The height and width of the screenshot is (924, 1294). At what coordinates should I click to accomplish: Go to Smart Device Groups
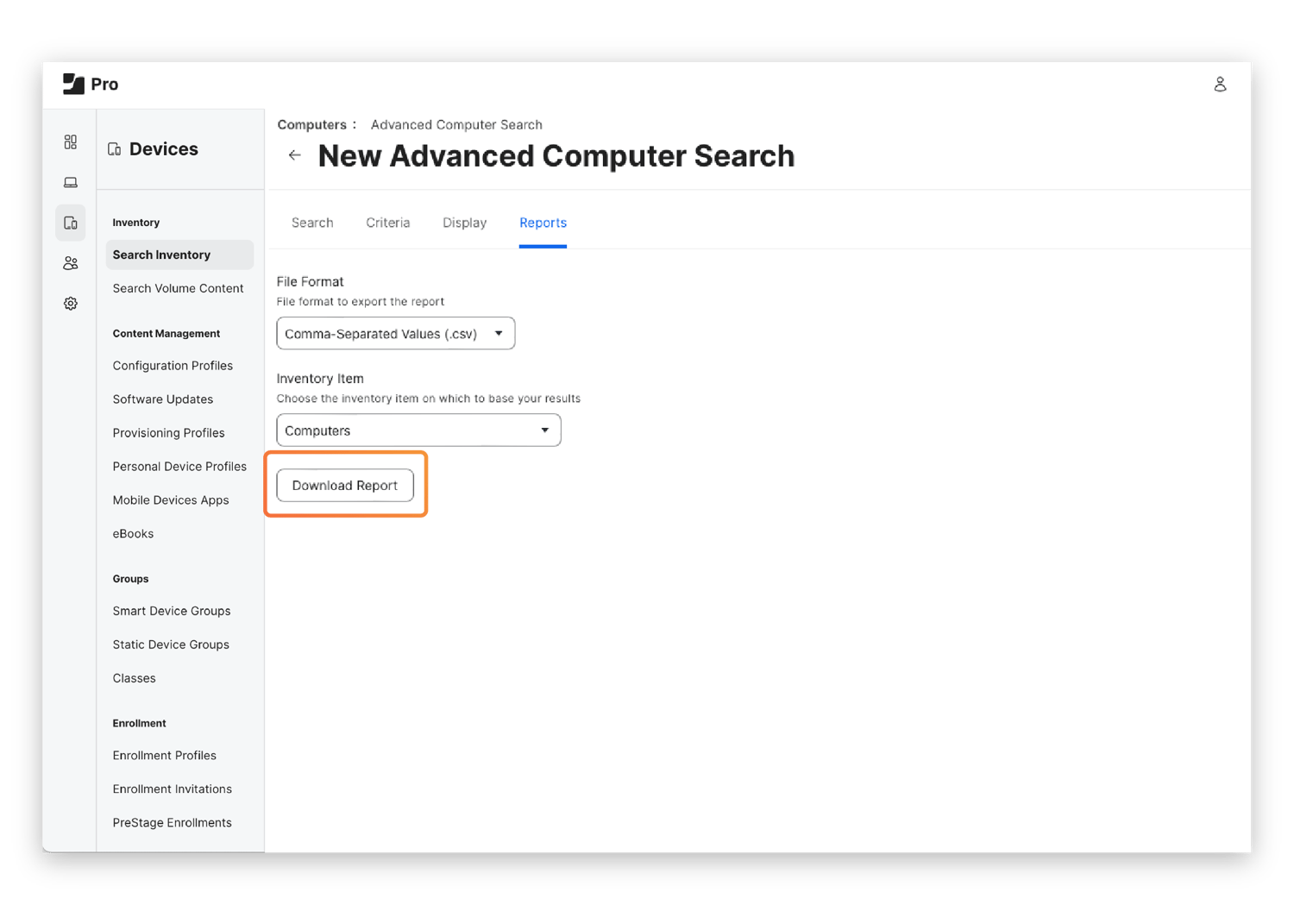point(172,611)
